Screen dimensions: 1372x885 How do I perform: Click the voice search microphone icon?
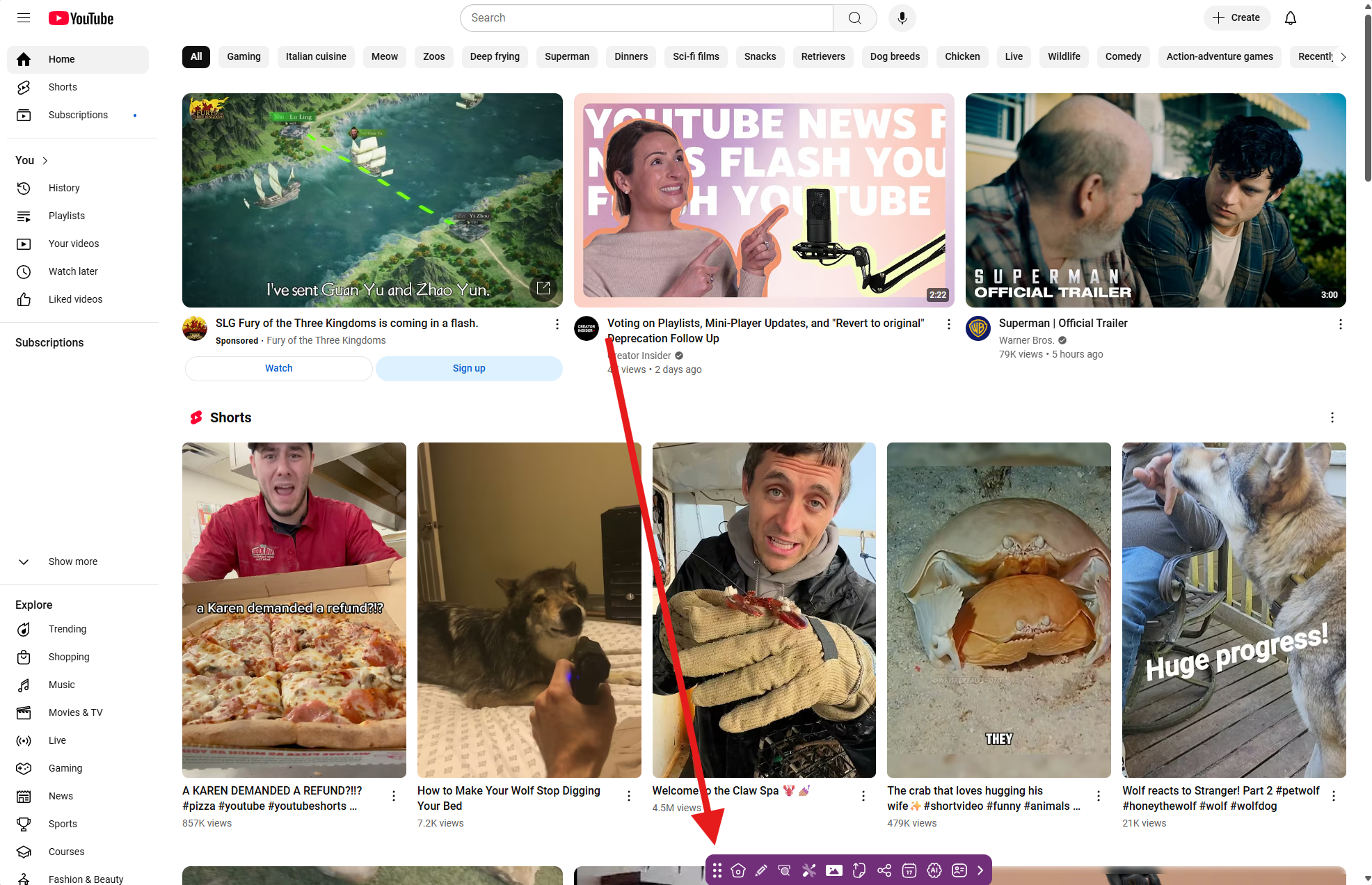902,18
